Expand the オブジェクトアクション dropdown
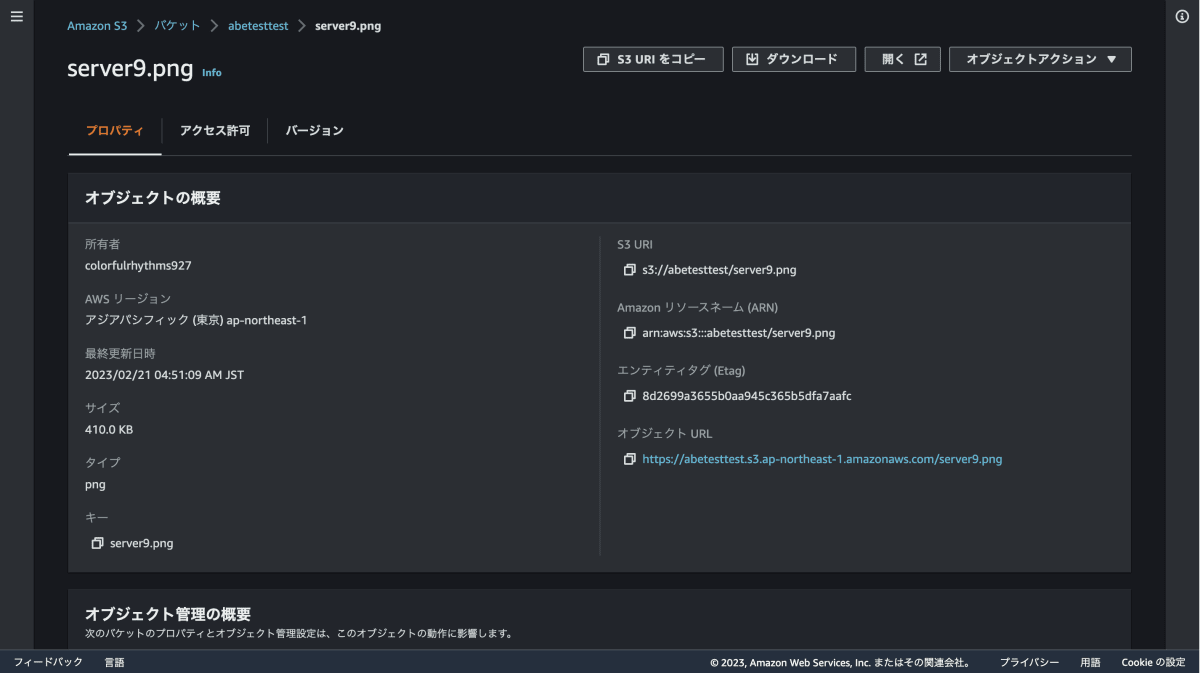1200x673 pixels. [x=1040, y=59]
